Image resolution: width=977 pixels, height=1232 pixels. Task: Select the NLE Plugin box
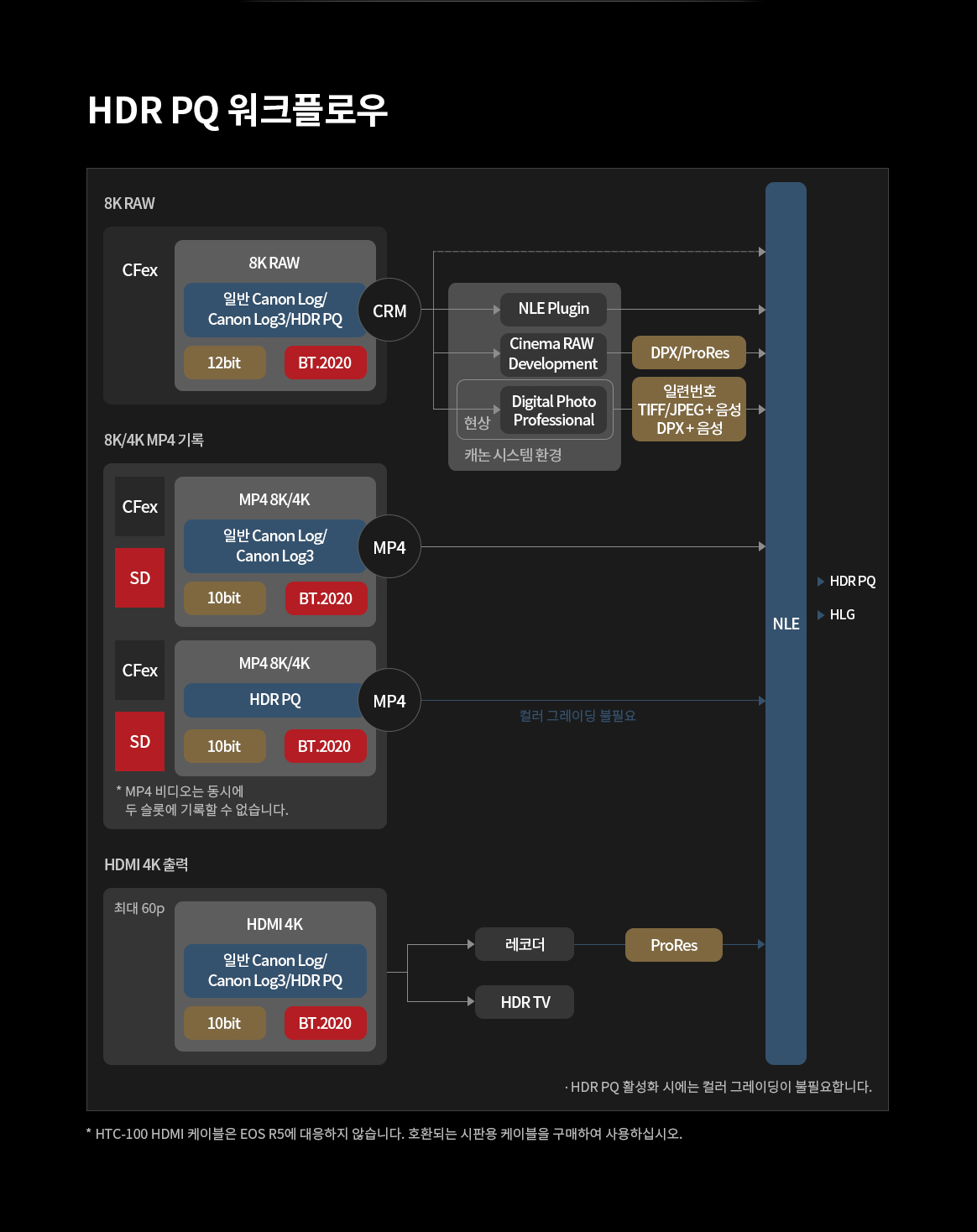coord(554,309)
